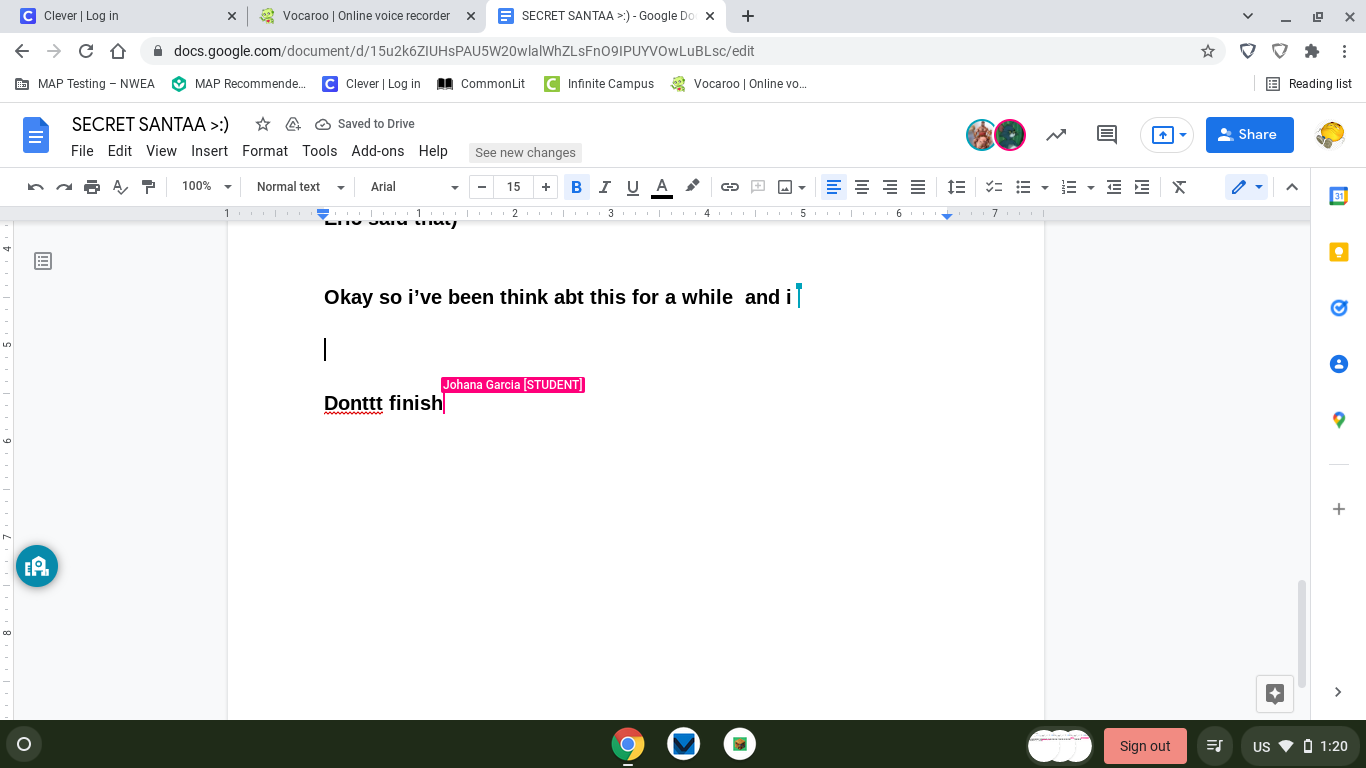Open the Explore tool

[x=1275, y=693]
